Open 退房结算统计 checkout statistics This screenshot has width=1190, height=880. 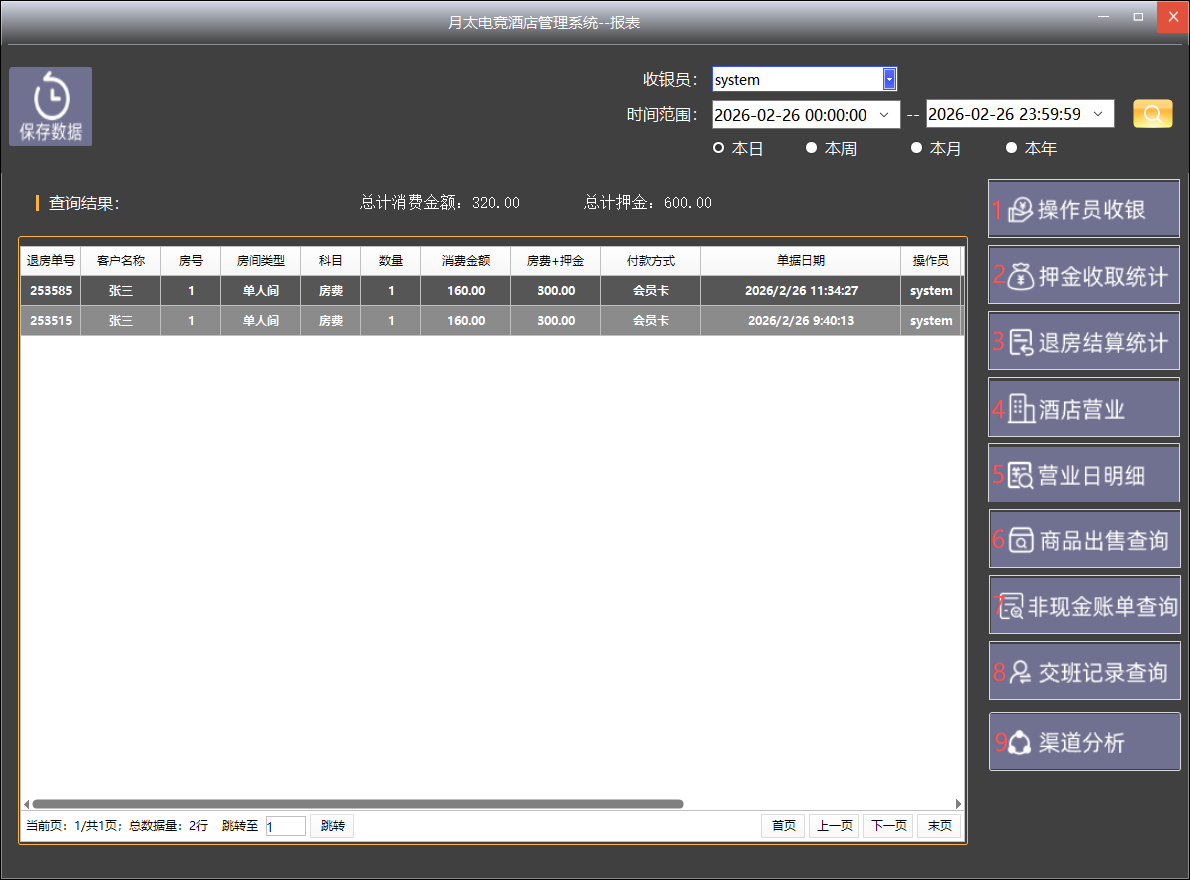click(1083, 342)
